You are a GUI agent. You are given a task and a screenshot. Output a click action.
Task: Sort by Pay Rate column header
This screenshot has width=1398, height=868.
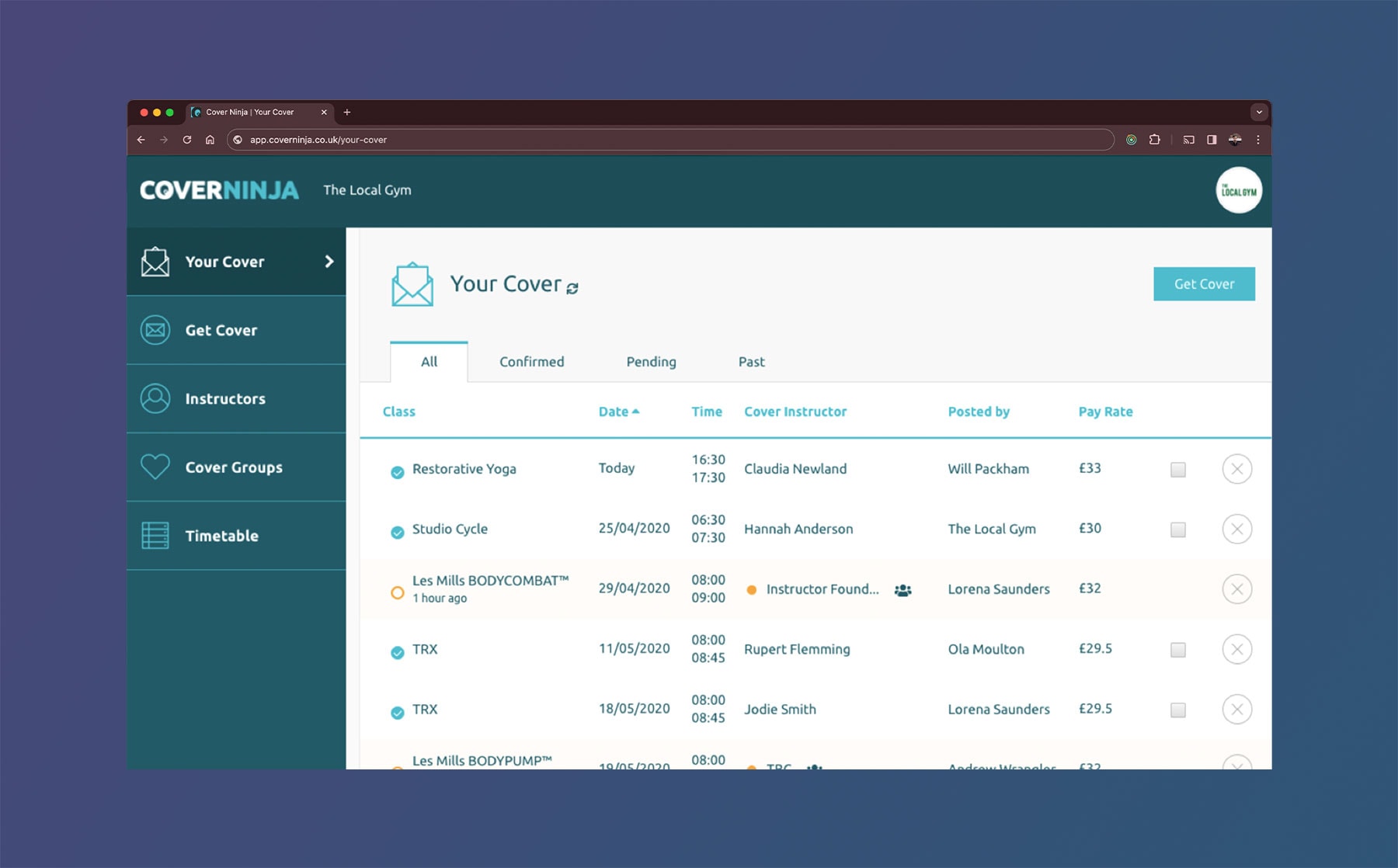tap(1105, 411)
